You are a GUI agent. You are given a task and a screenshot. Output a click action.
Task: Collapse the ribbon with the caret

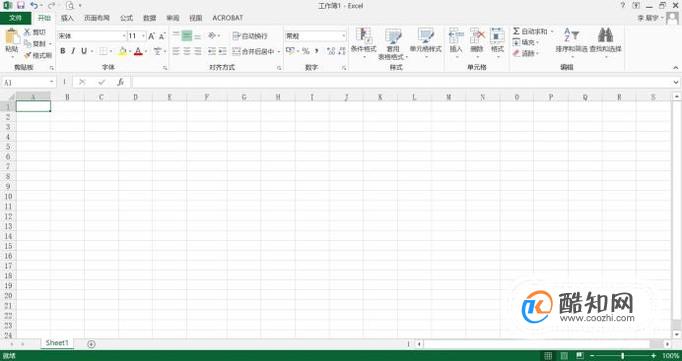(x=675, y=67)
